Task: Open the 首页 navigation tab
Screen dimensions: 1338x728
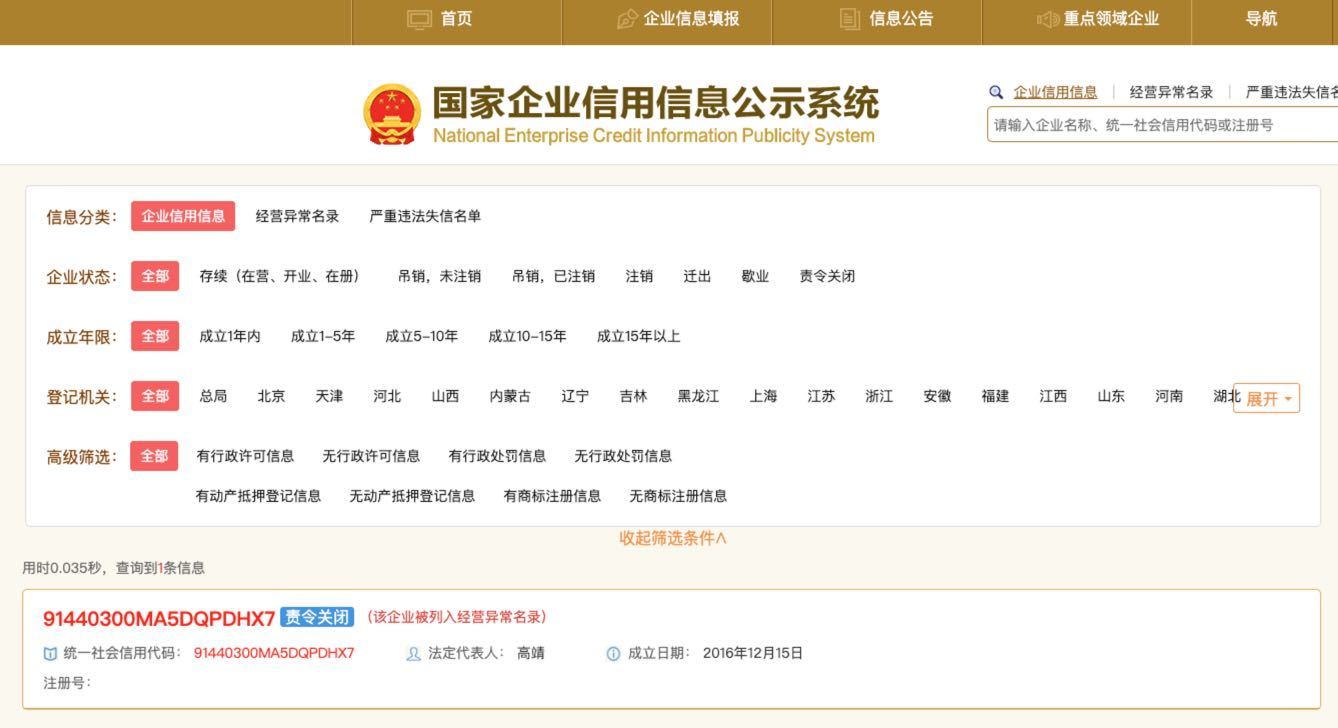Action: [x=457, y=22]
